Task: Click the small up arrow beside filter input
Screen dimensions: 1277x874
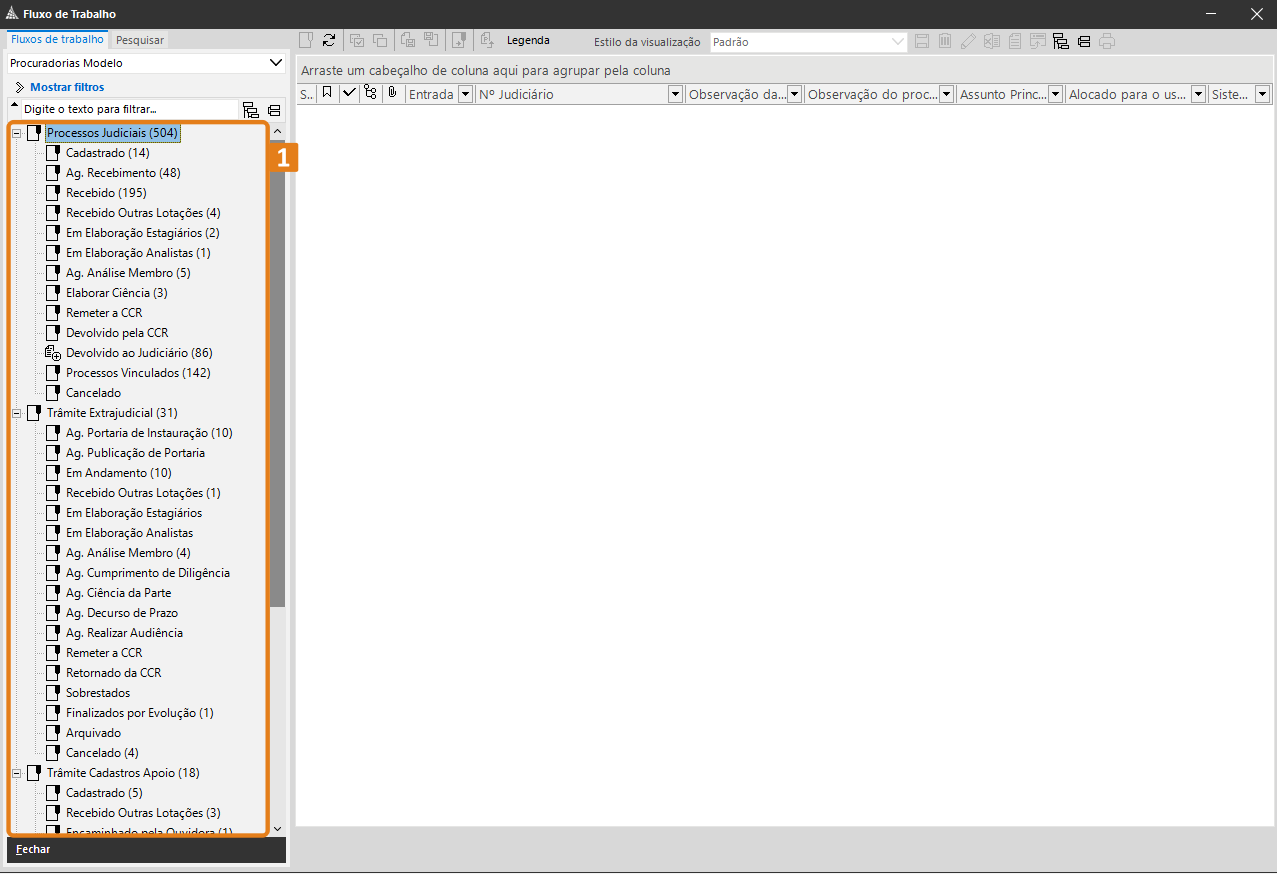Action: pos(14,105)
